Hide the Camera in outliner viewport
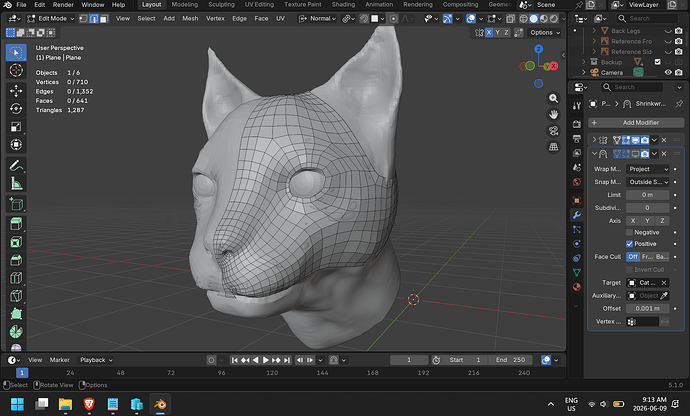690x416 pixels. [668, 73]
